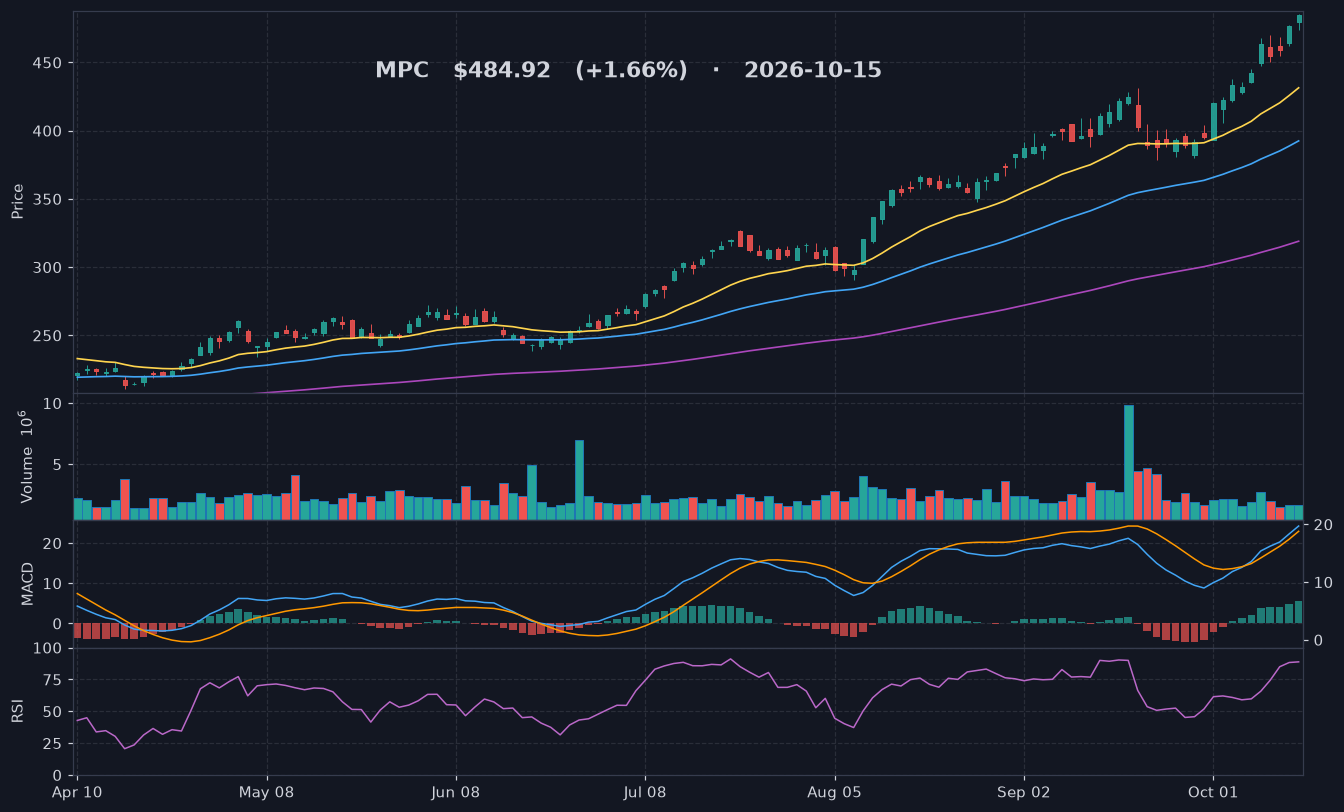The width and height of the screenshot is (1344, 812).
Task: Click the Price axis label
Action: (x=18, y=201)
